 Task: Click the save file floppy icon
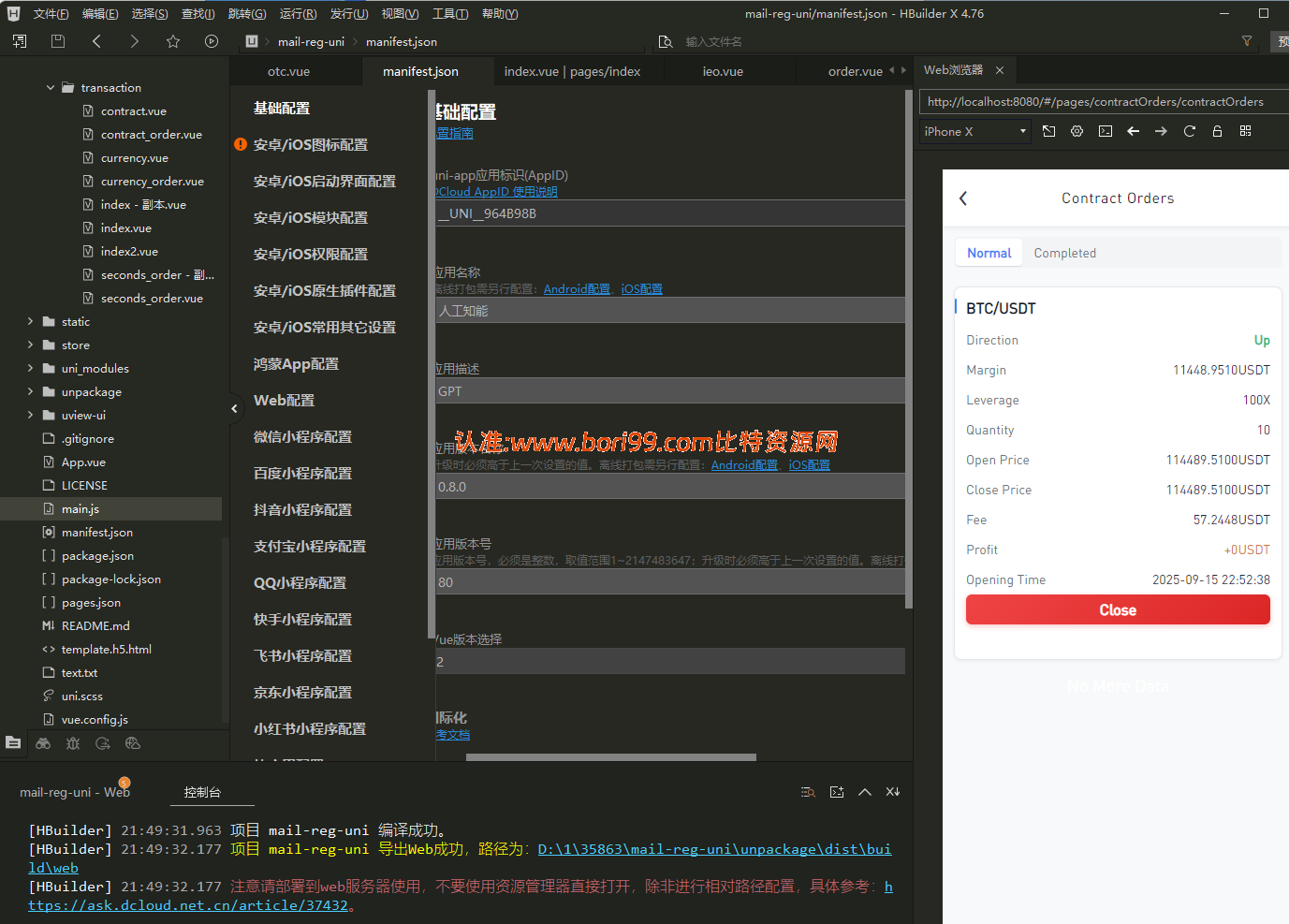[58, 41]
